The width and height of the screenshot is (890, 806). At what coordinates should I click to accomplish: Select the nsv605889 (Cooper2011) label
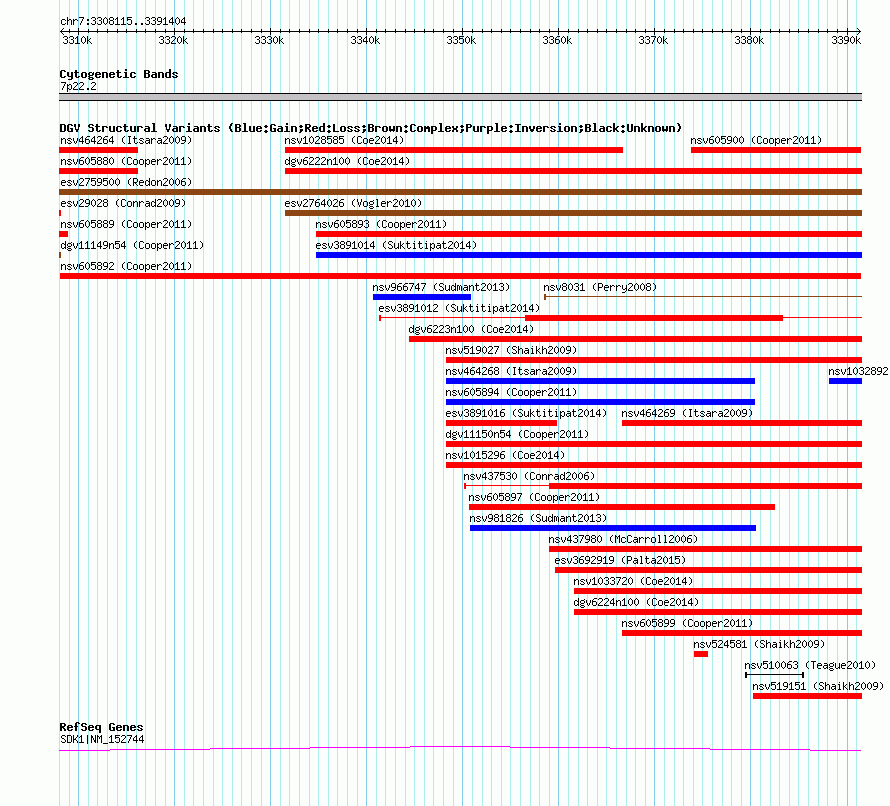tap(126, 224)
